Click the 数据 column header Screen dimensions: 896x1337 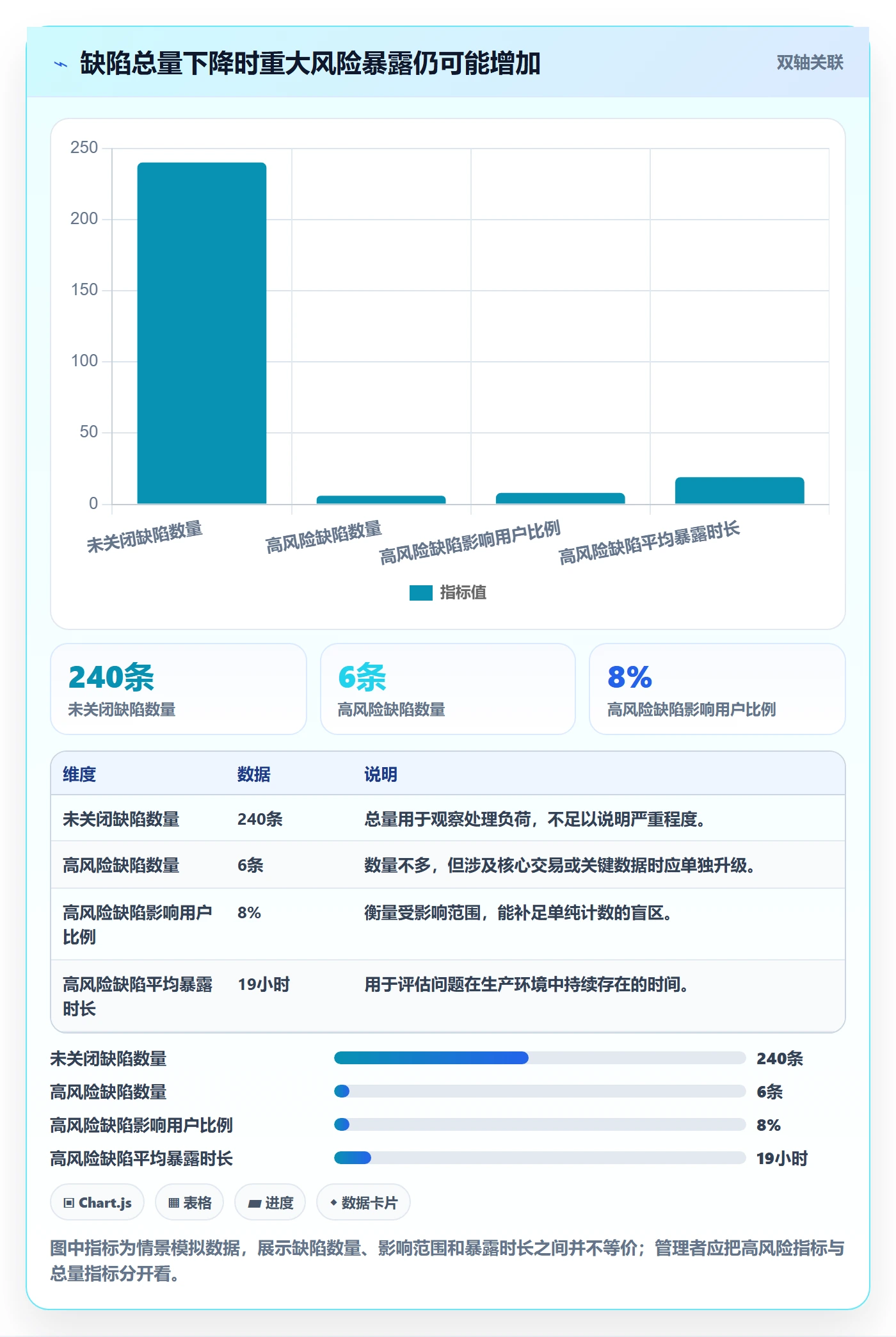pos(253,774)
